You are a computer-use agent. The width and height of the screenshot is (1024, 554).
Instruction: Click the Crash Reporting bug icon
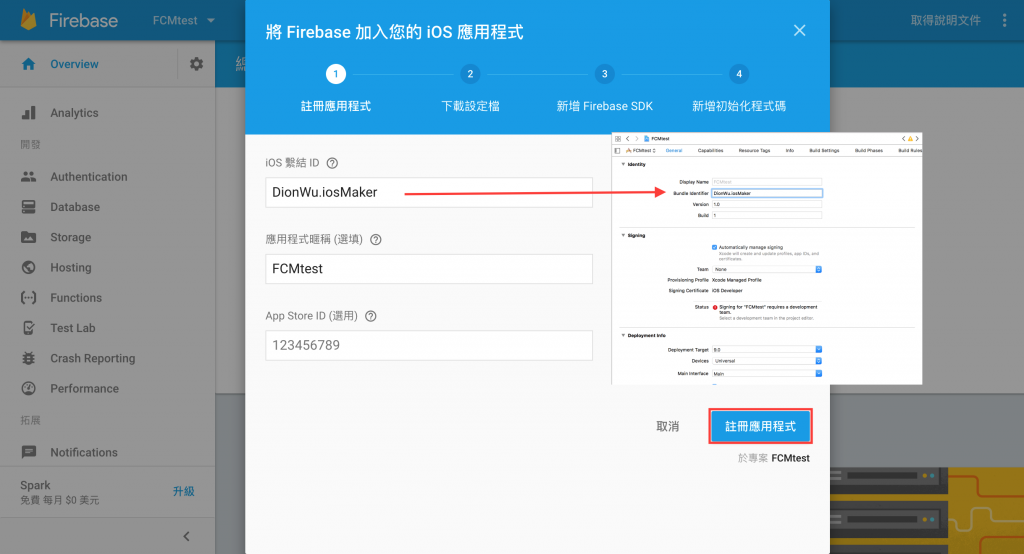29,358
